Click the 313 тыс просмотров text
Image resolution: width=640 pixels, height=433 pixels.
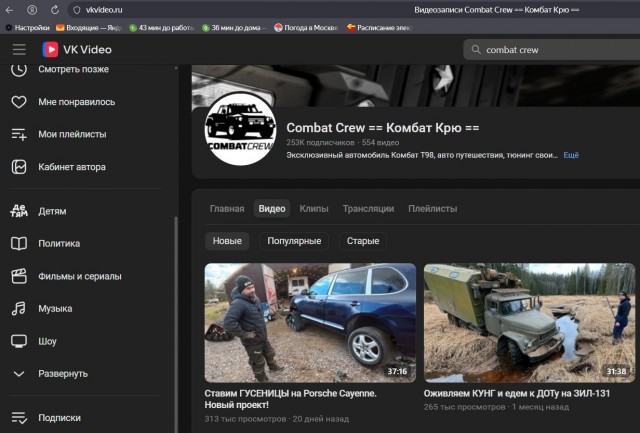[245, 419]
